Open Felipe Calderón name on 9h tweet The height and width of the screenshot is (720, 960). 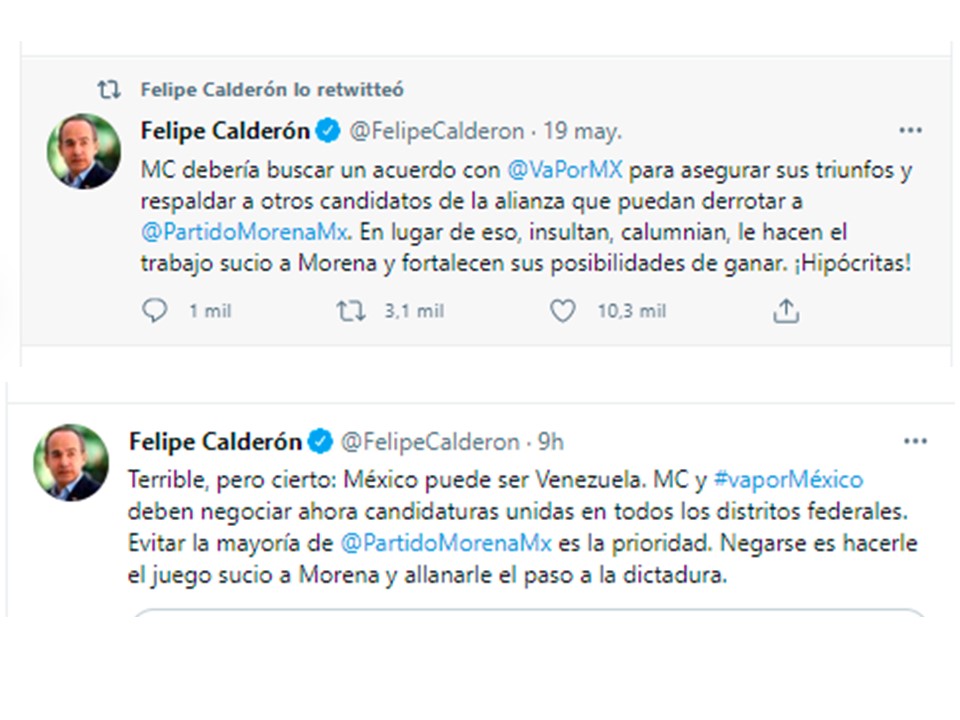215,441
